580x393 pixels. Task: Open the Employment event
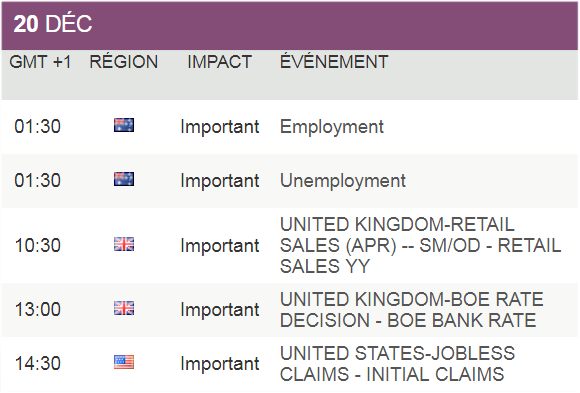[x=332, y=127]
